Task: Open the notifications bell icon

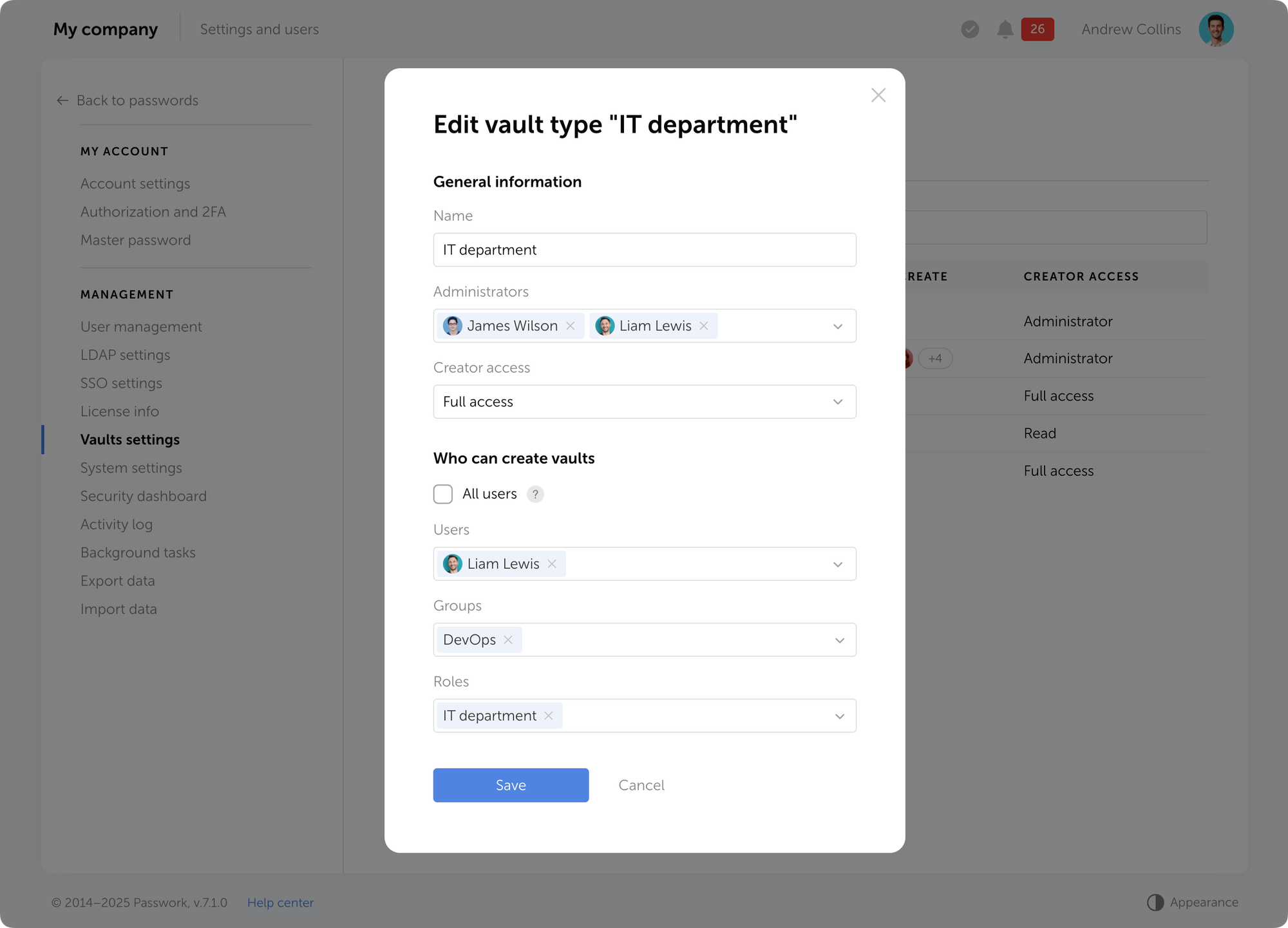Action: (1005, 30)
